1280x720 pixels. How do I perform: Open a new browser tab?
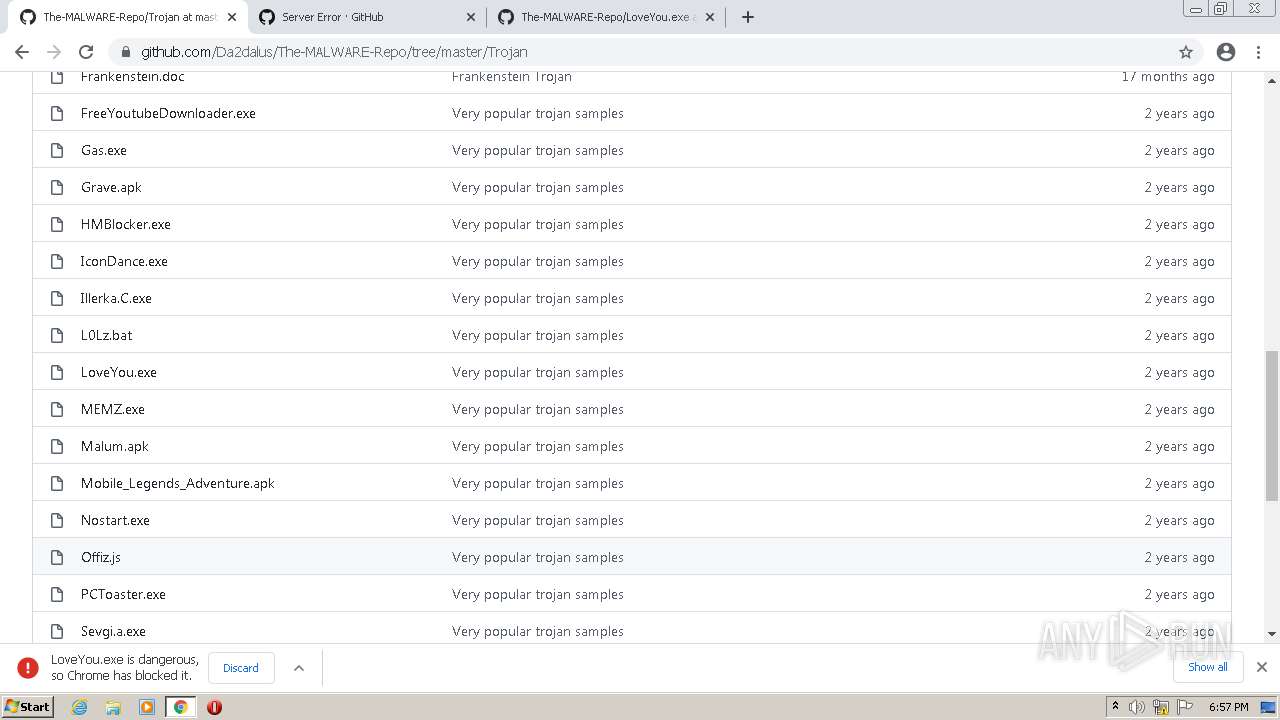[x=748, y=17]
